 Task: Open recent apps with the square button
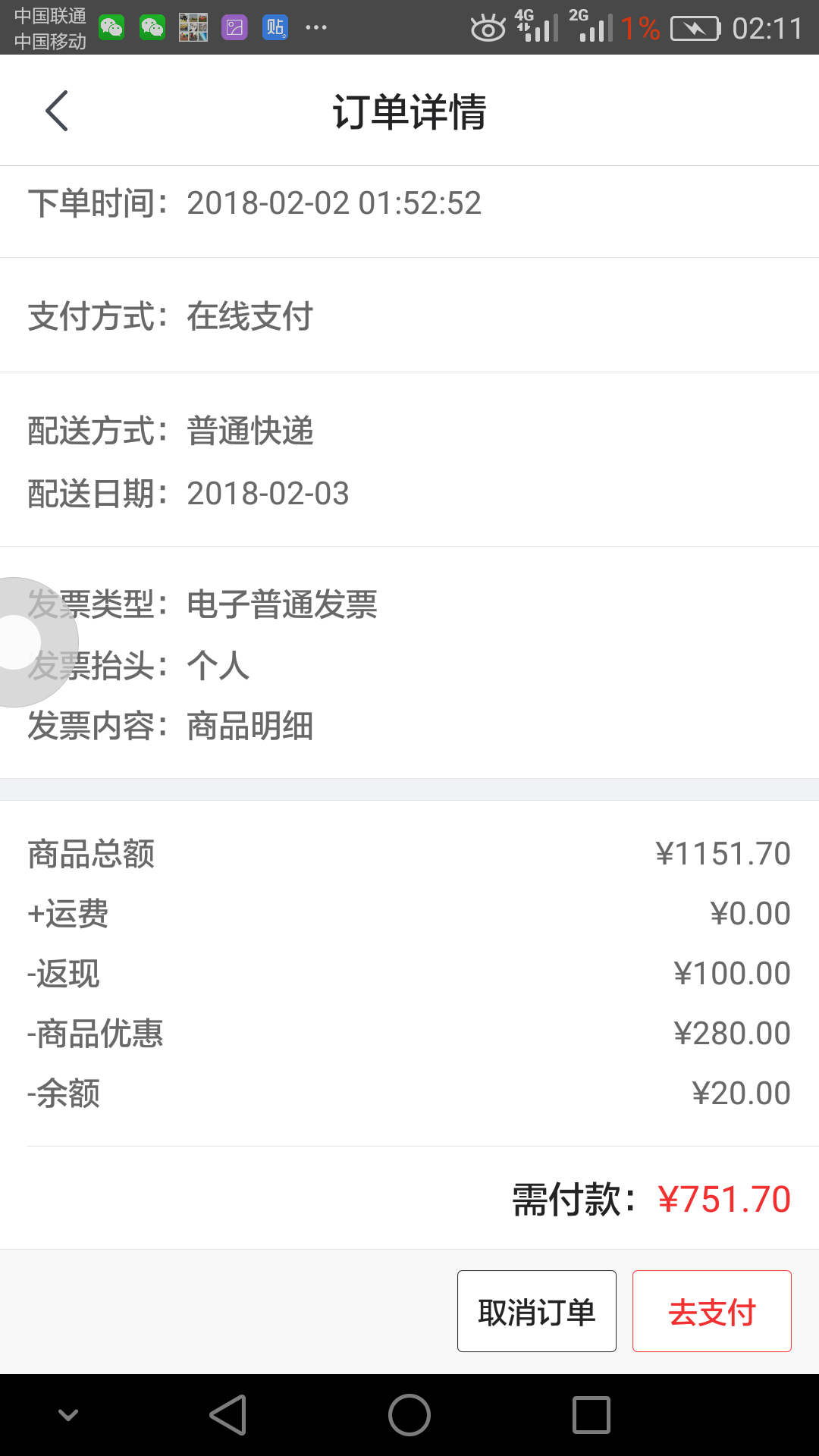click(591, 1415)
